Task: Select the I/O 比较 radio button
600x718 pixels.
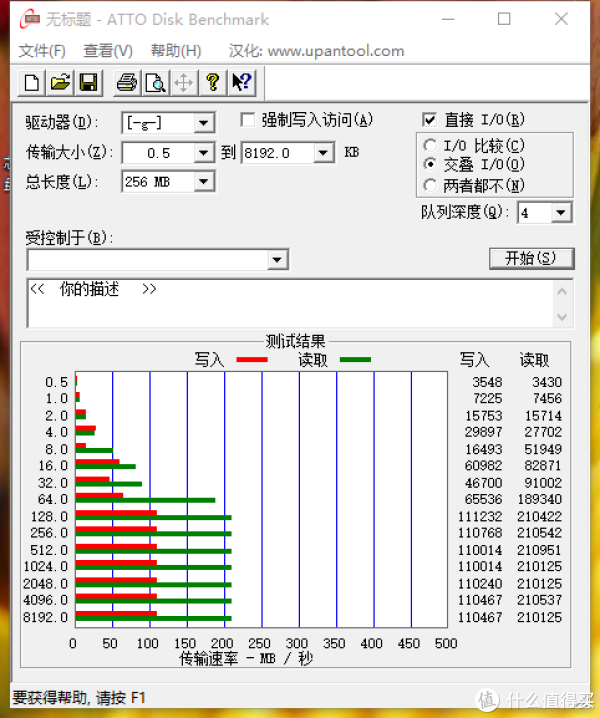Action: click(430, 146)
